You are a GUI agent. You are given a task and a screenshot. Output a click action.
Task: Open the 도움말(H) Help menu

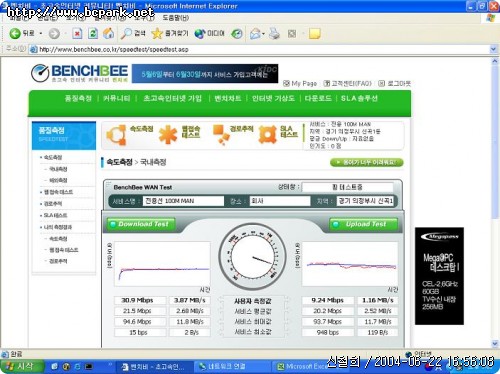175,18
